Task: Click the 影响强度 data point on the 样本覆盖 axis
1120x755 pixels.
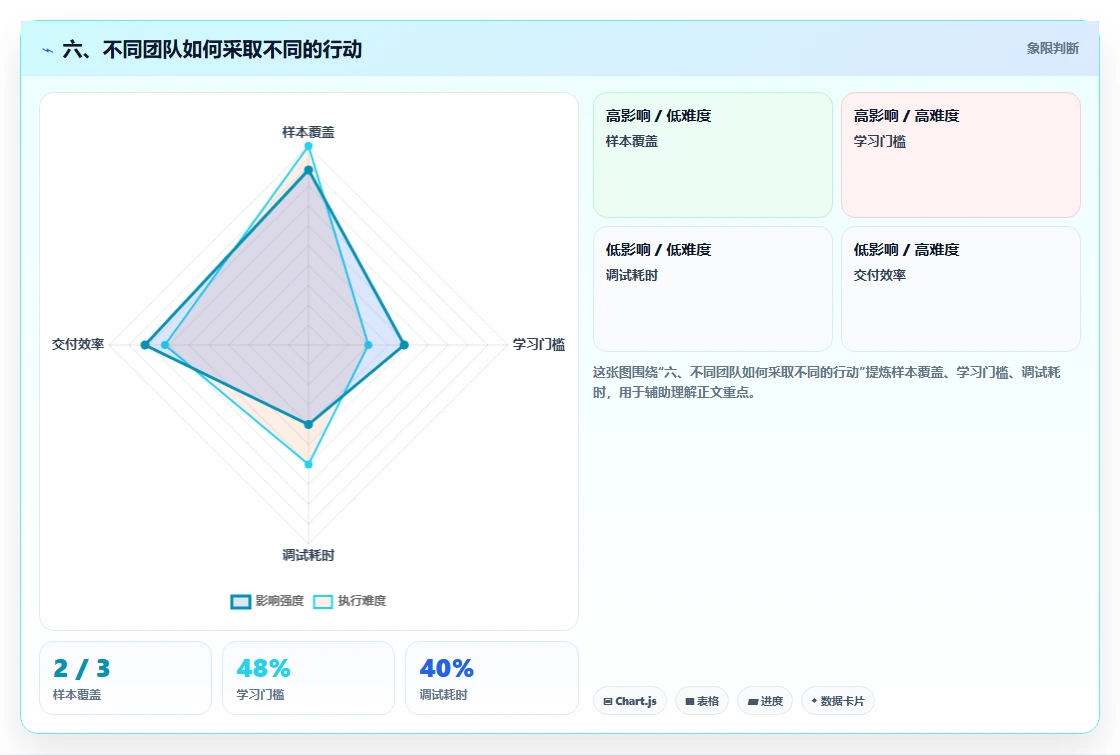Action: point(309,170)
